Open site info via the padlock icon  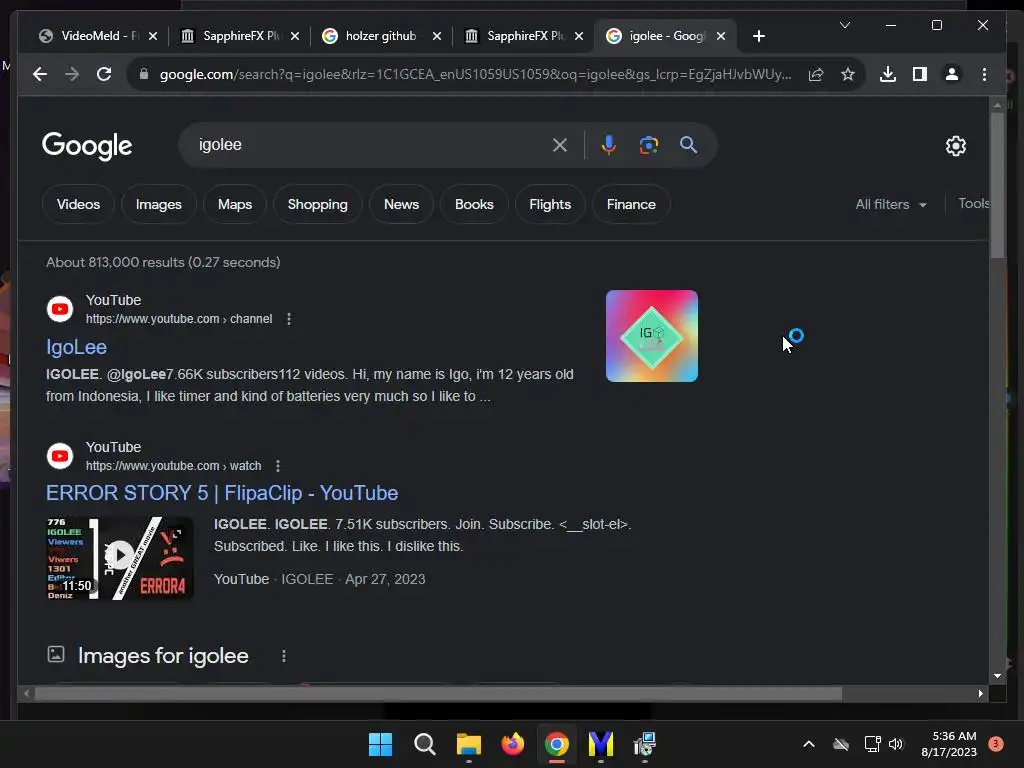(144, 74)
